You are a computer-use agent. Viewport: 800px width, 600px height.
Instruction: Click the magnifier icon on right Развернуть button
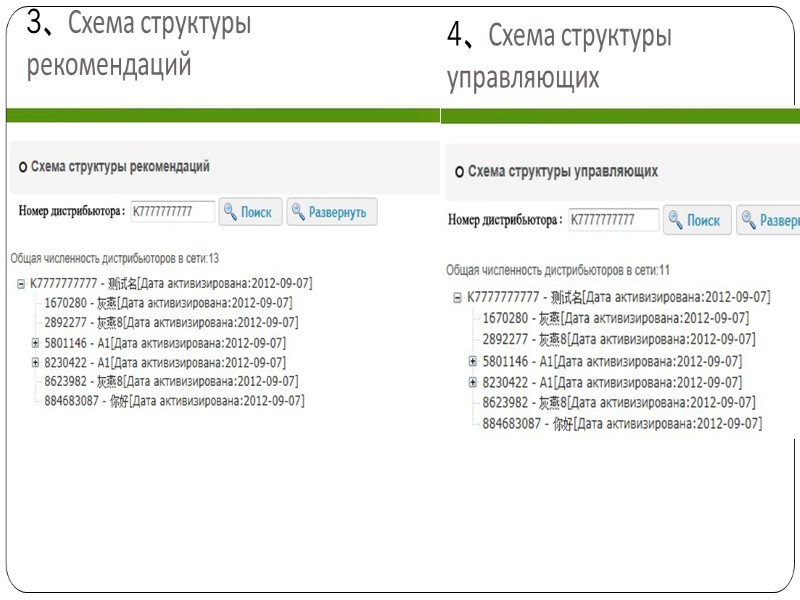click(749, 219)
